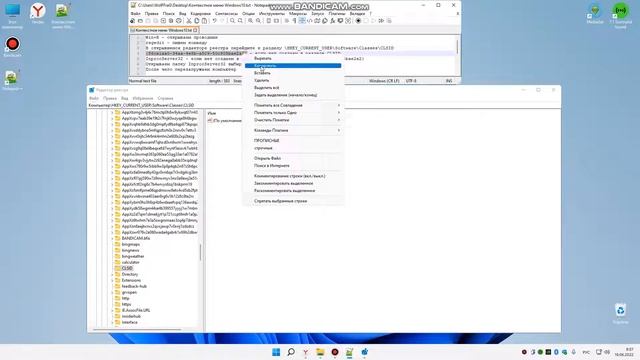This screenshot has width=640, height=360.
Task: Click the Cut scissors icon in Notepad++ toolbar
Action: 189,21
